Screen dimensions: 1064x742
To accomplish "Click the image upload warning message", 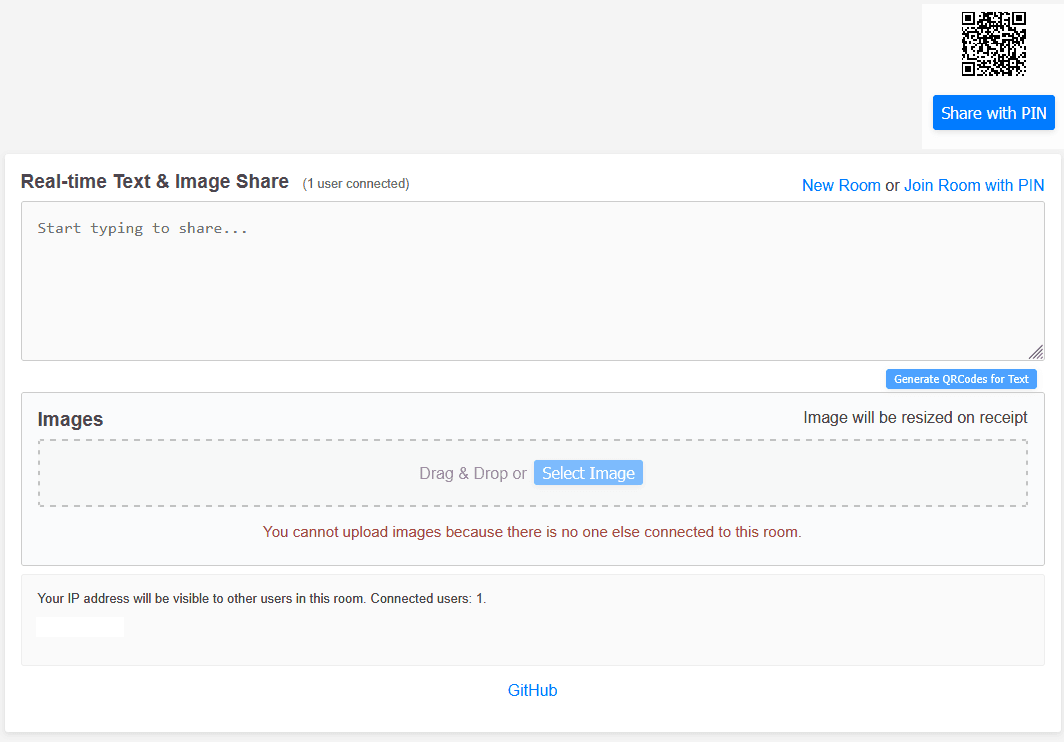I will [532, 531].
